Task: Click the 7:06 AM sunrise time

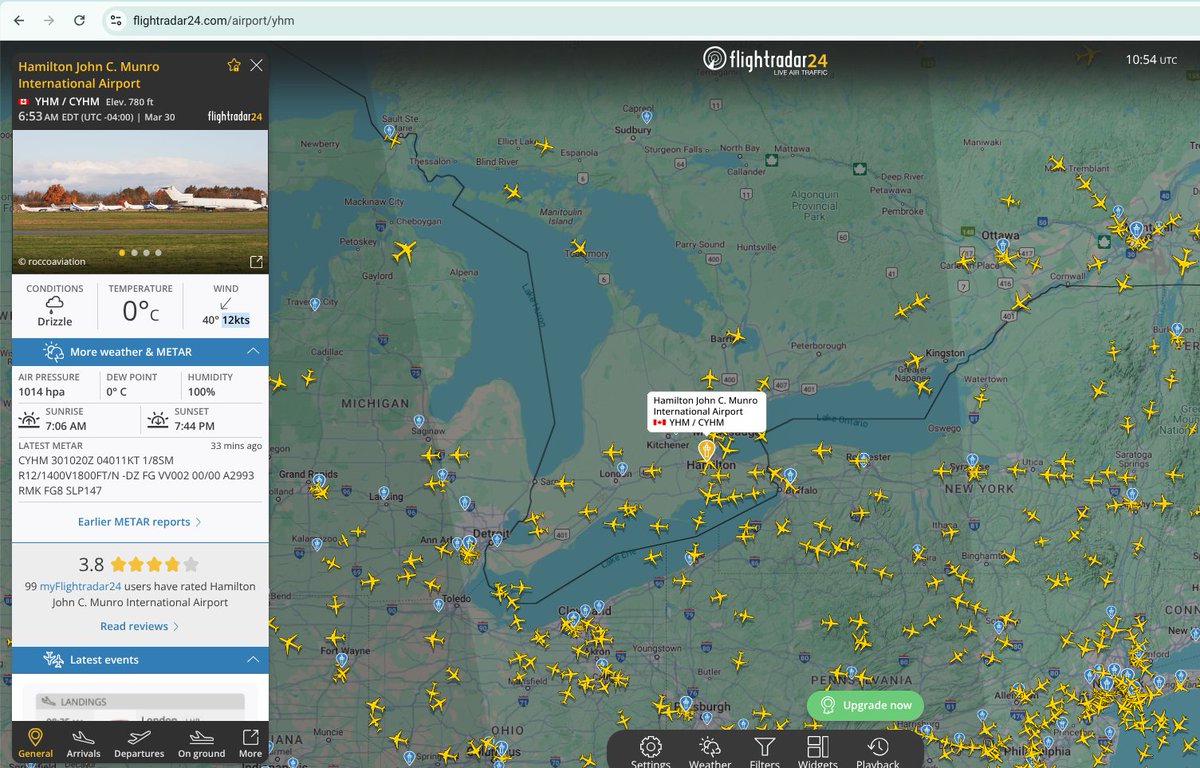Action: point(65,426)
